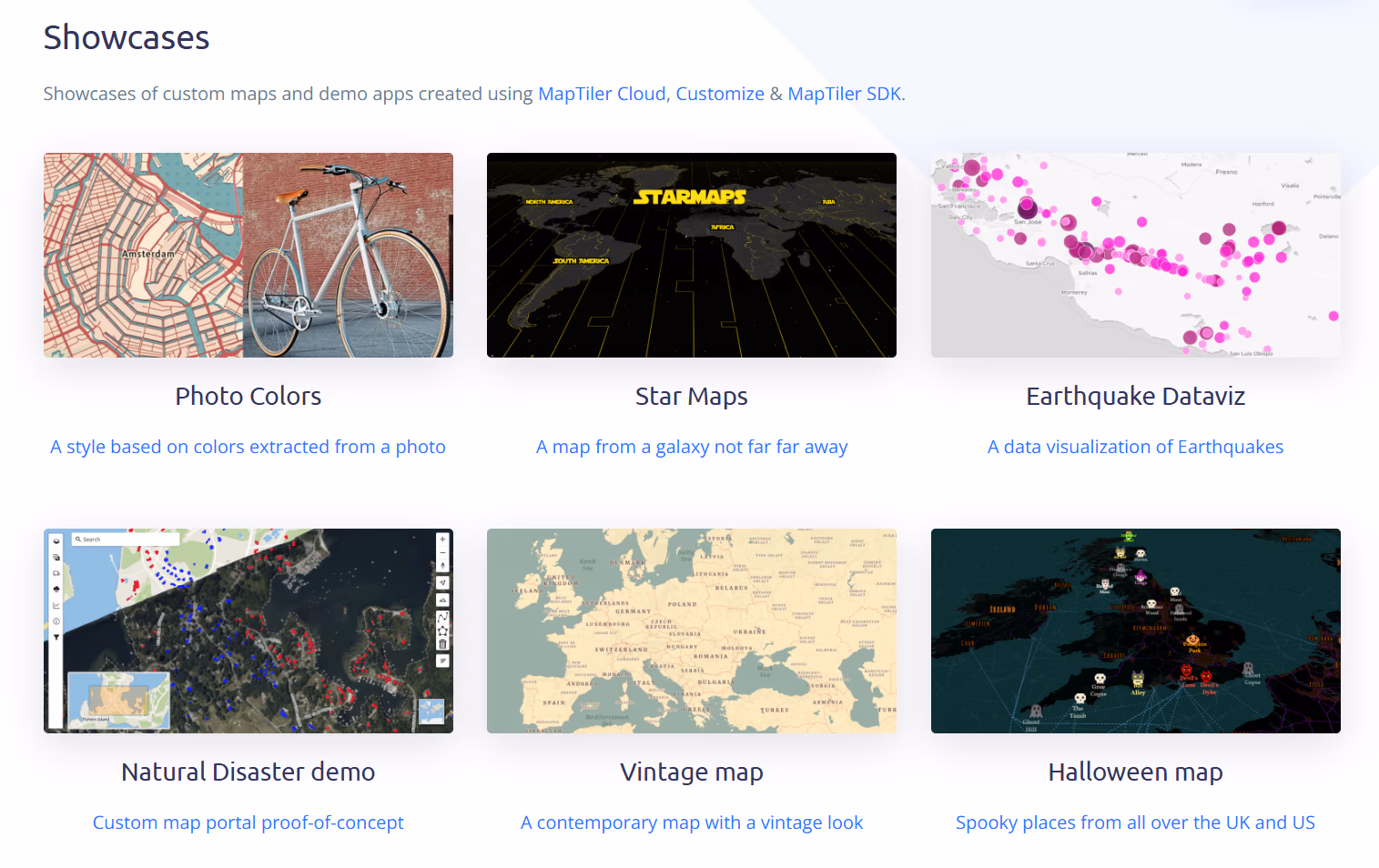The height and width of the screenshot is (868, 1379).
Task: Follow 'A data visualization of Earthquakes' link
Action: pos(1136,447)
